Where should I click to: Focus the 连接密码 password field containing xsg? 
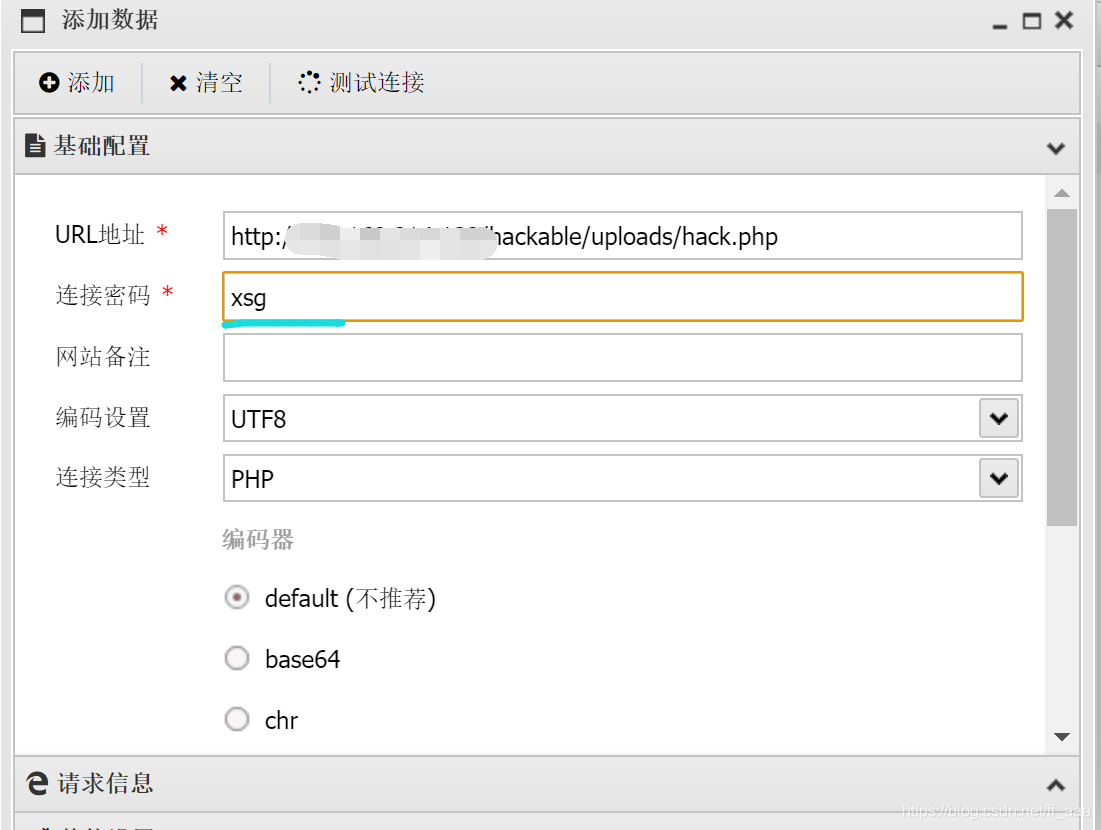pos(622,297)
